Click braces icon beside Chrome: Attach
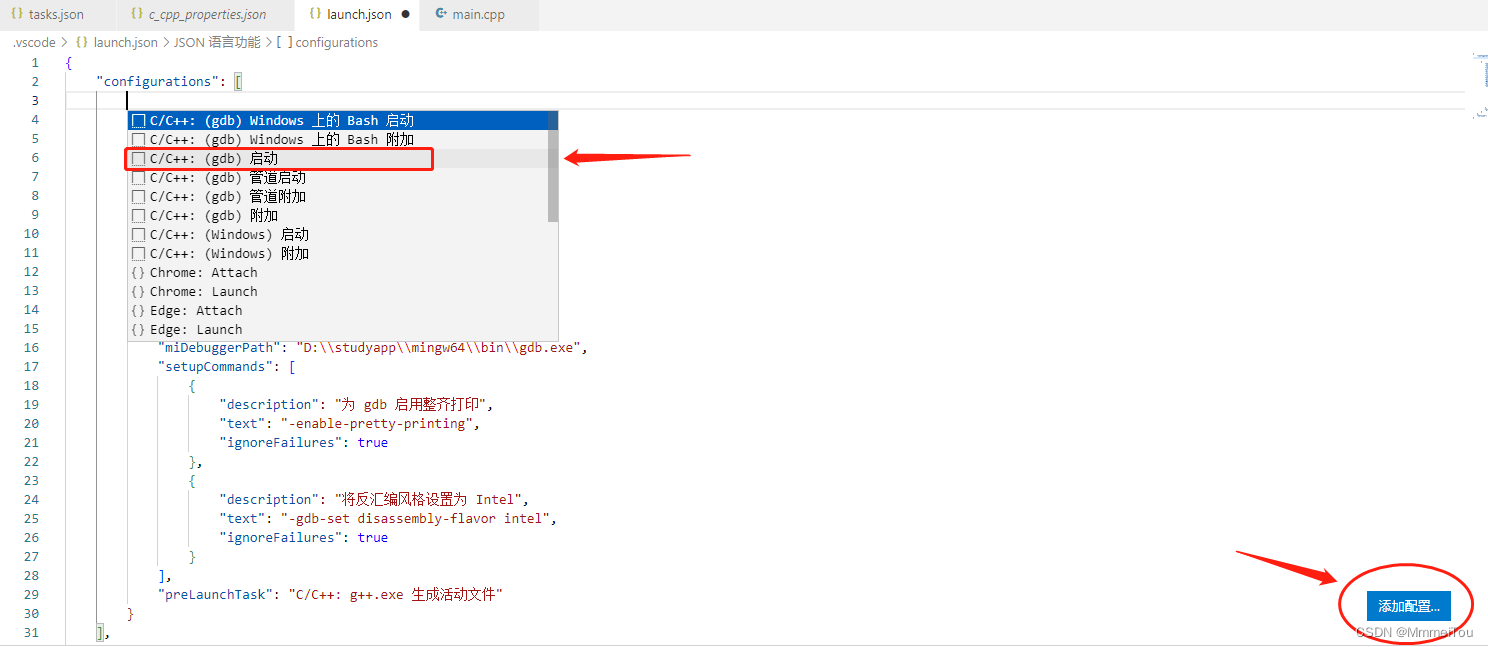This screenshot has width=1488, height=647. pos(138,272)
